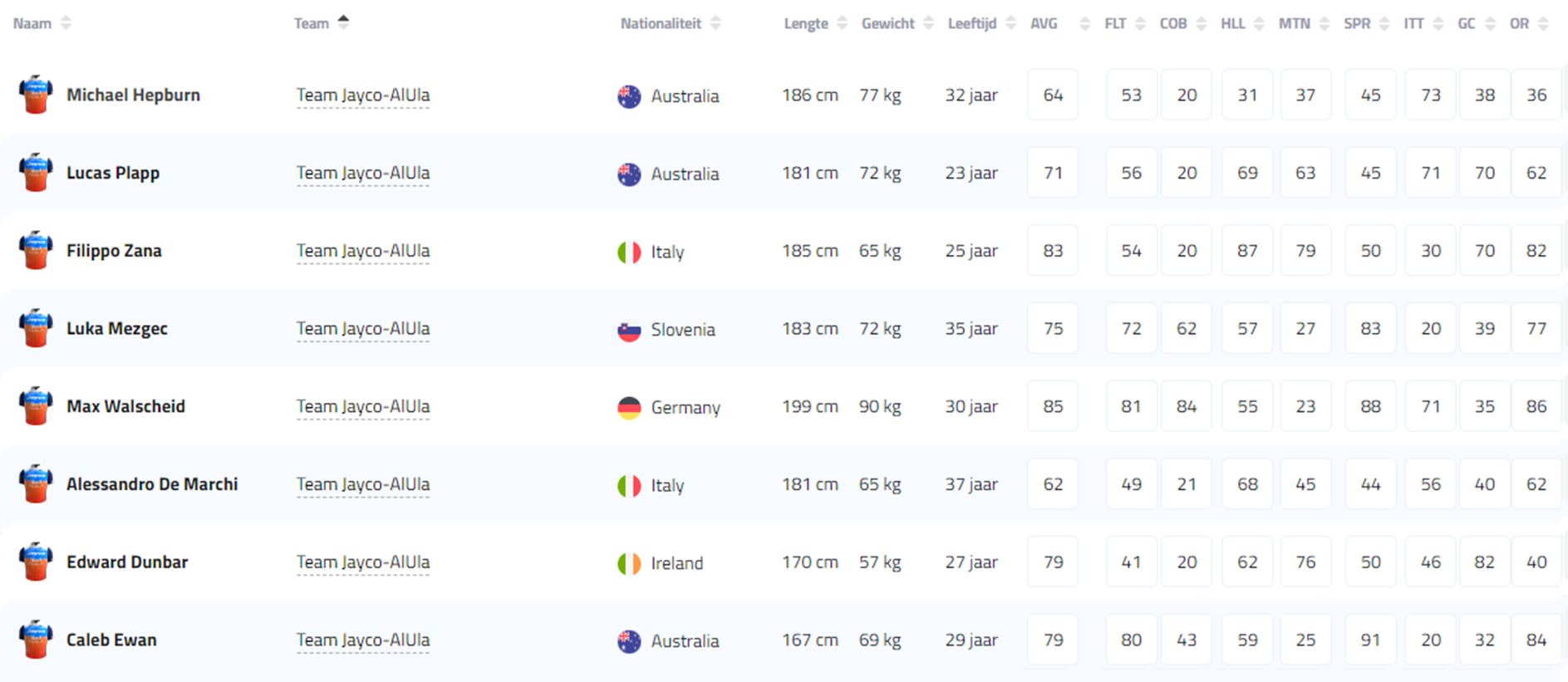Open Luka Mezgec's rider profile
This screenshot has width=1568, height=682.
pos(116,328)
